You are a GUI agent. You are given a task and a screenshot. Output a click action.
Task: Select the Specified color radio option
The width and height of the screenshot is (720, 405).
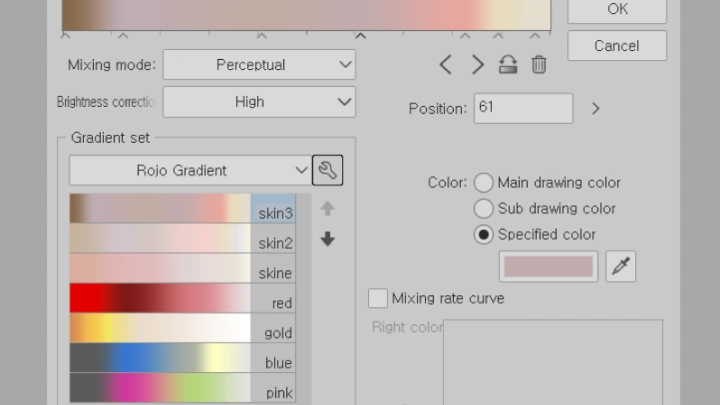[x=484, y=235]
